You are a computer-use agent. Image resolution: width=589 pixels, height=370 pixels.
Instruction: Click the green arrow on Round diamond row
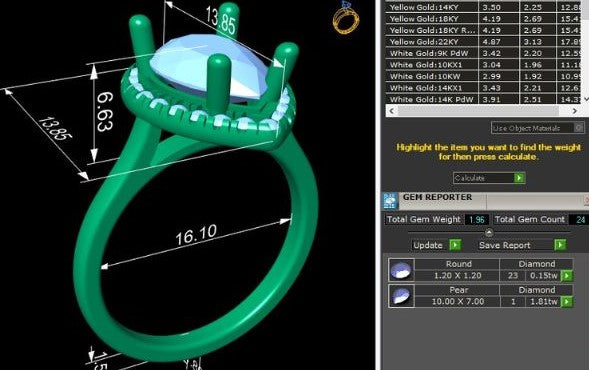566,276
